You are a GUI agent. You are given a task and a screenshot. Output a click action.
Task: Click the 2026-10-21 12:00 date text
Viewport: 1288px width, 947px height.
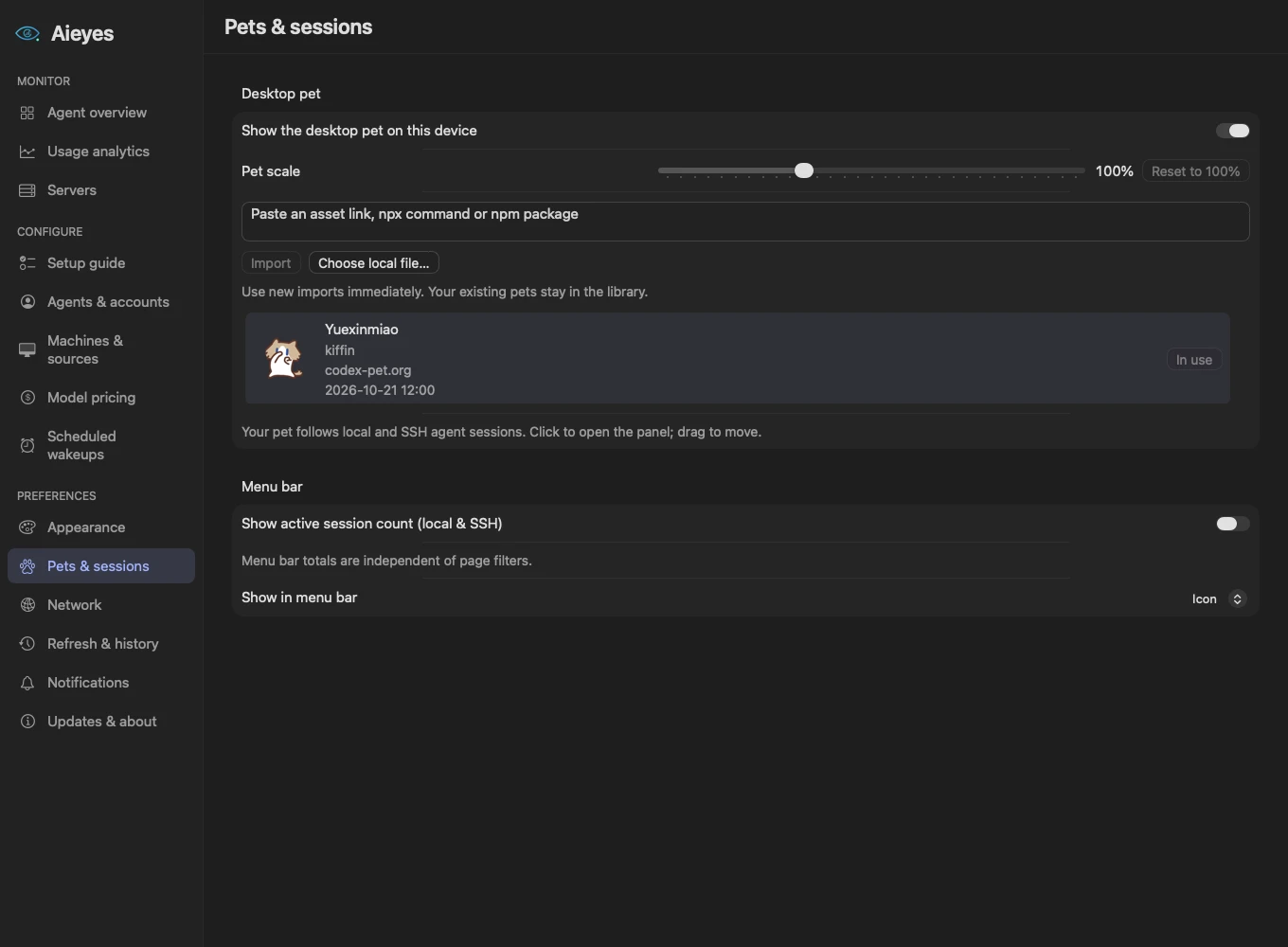[380, 390]
